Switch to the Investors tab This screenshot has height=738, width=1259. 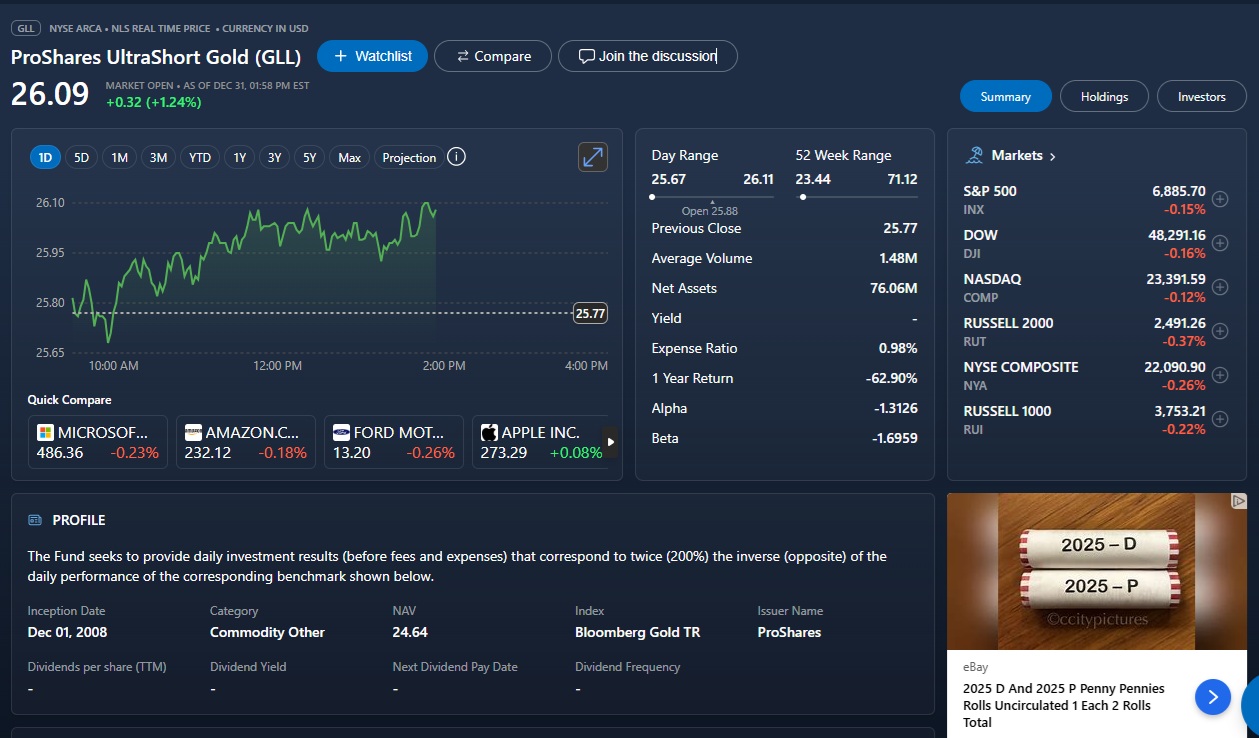(x=1201, y=97)
